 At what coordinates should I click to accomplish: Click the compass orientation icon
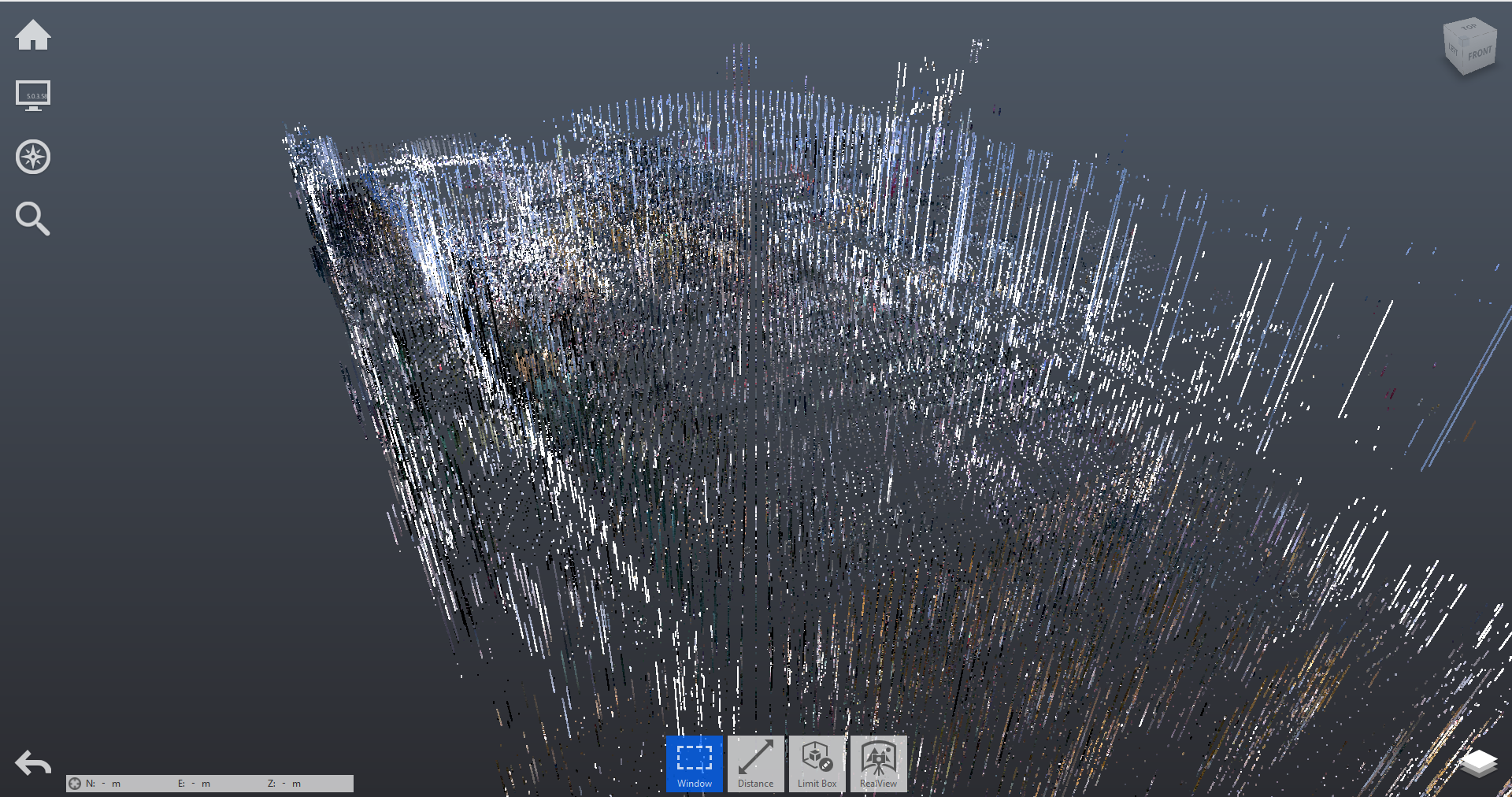coord(35,157)
